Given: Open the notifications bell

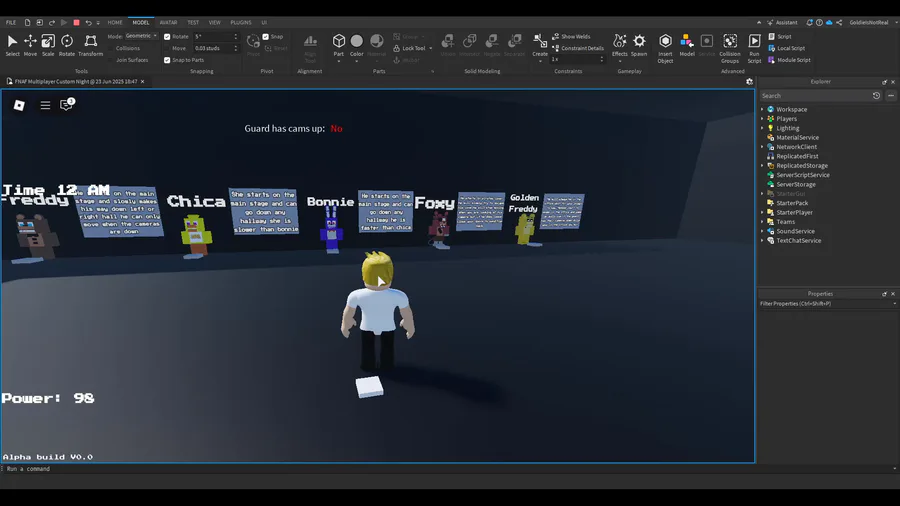Looking at the screenshot, I should 809,22.
